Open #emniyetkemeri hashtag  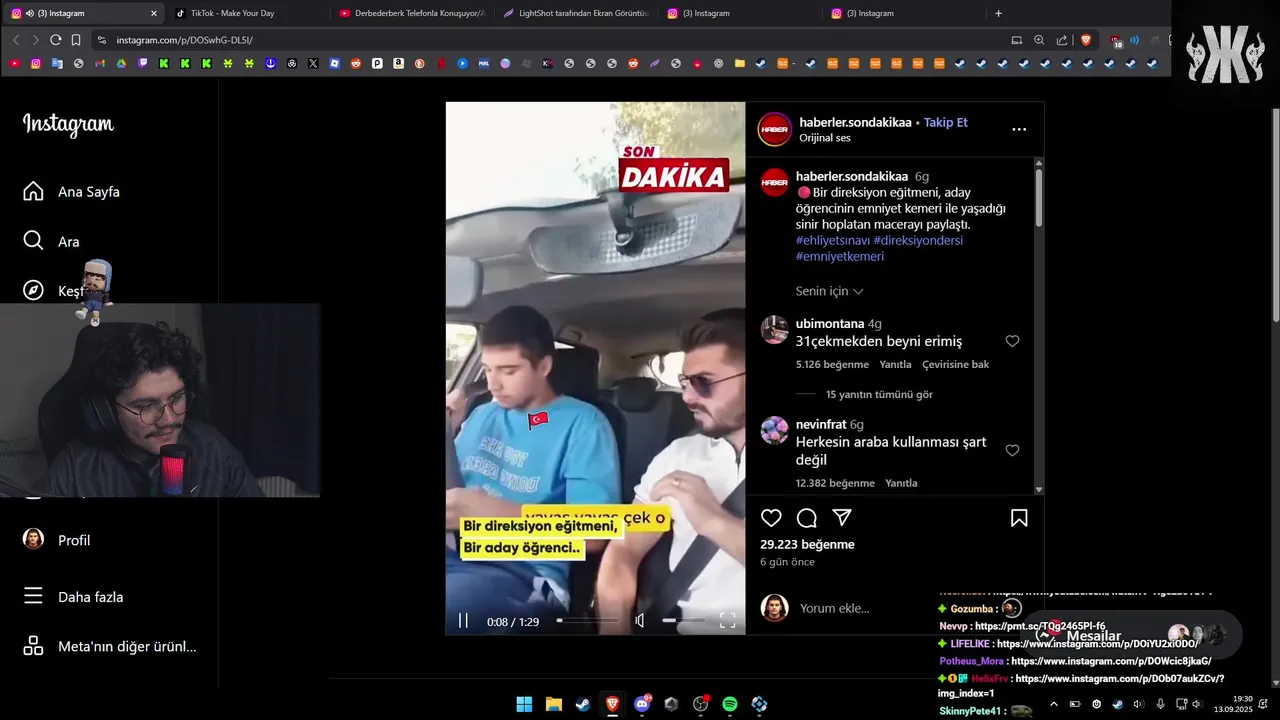coord(840,256)
